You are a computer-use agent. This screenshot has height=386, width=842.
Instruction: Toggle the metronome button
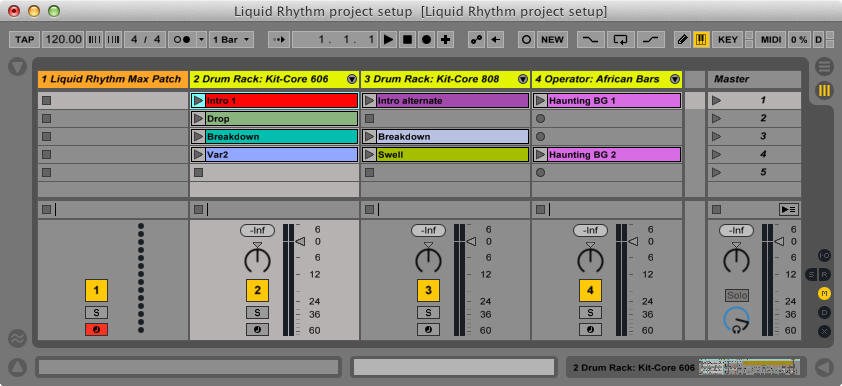pos(182,40)
